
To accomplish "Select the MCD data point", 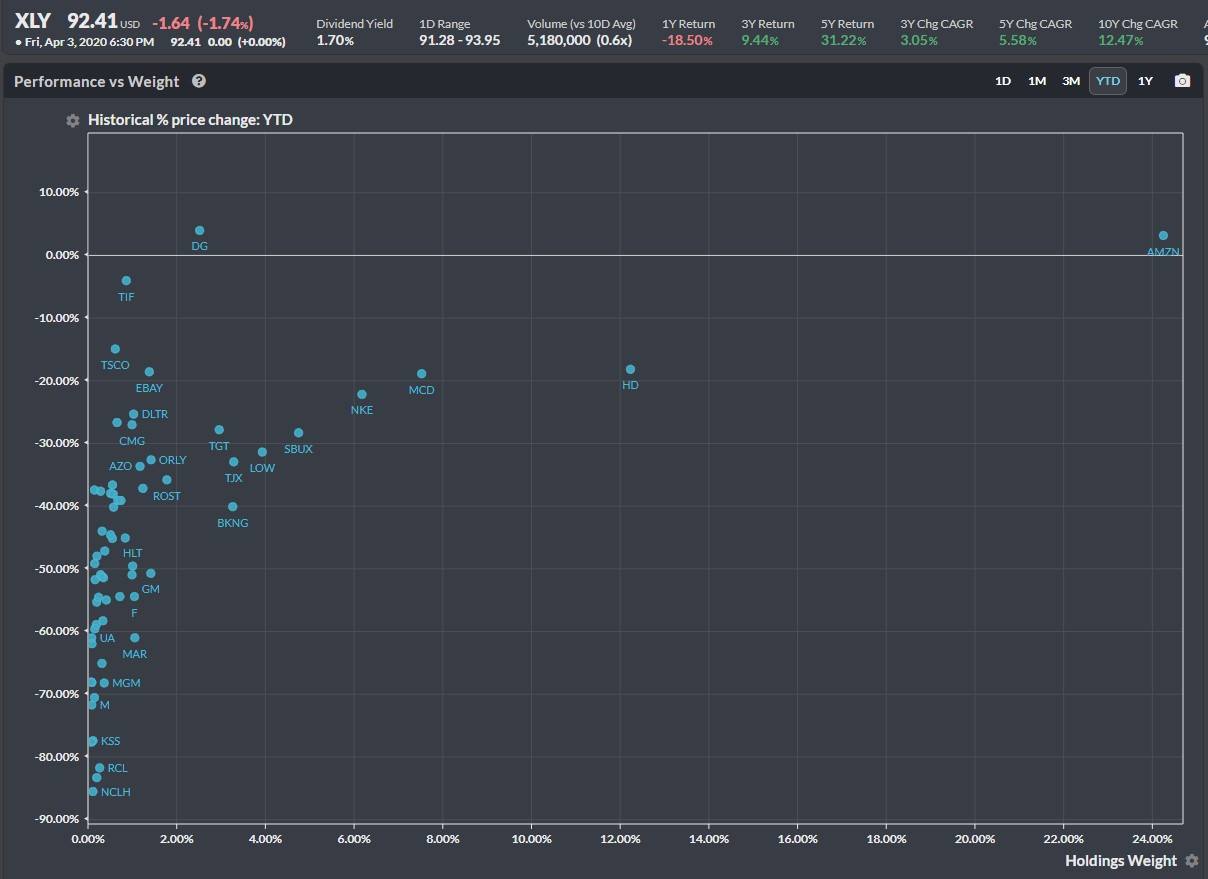I will [422, 374].
